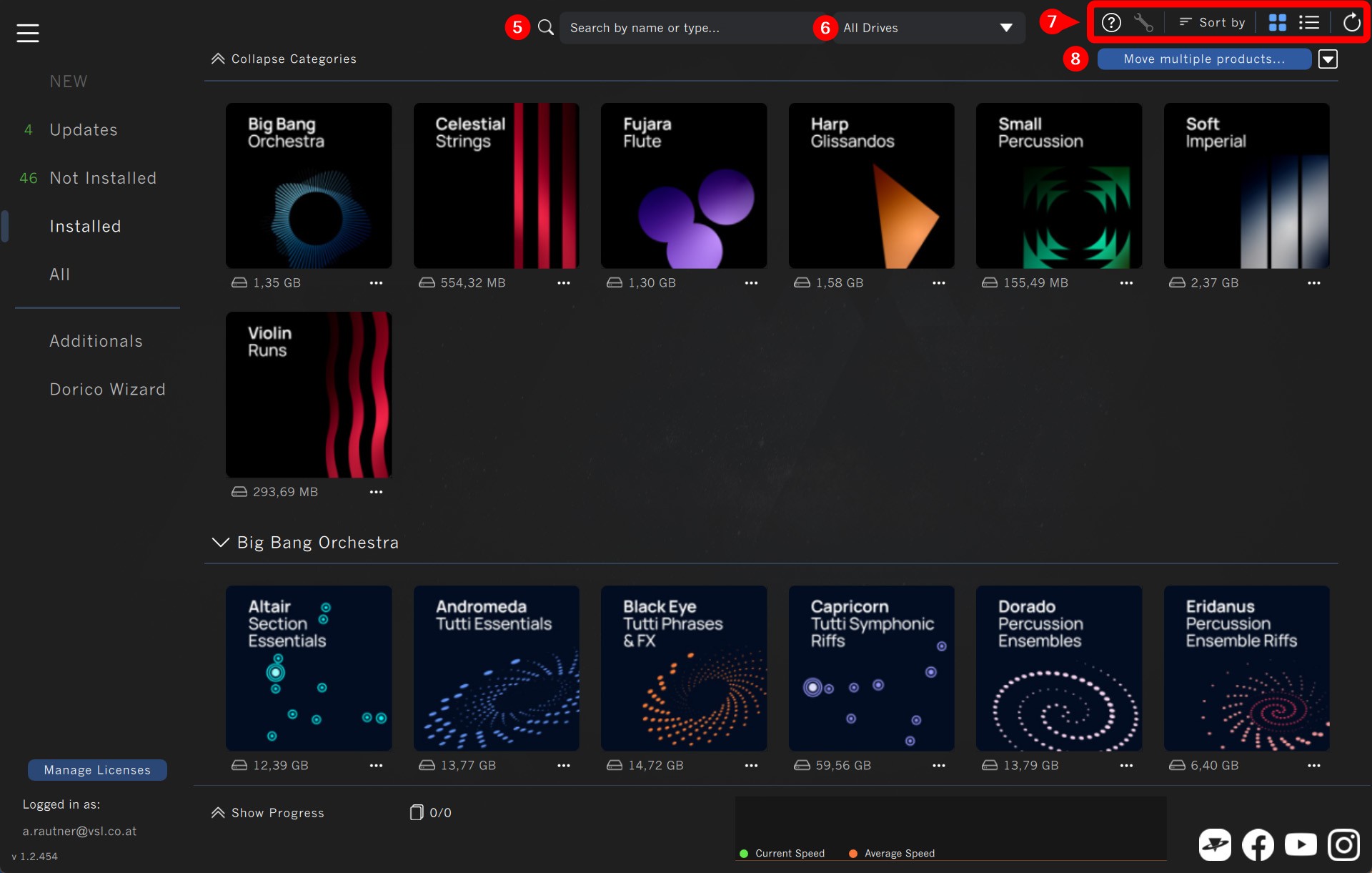Open options menu for Celestial Strings
Screen dimensions: 1372x873
[x=564, y=283]
